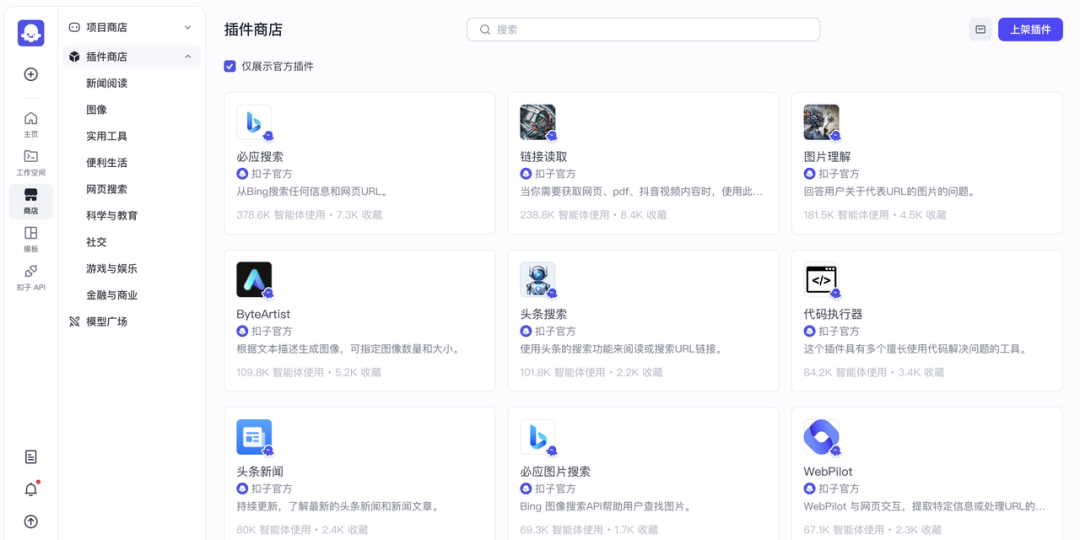Screen dimensions: 1080x540
Task: Click the document icon at sidebar bottom
Action: tap(31, 457)
